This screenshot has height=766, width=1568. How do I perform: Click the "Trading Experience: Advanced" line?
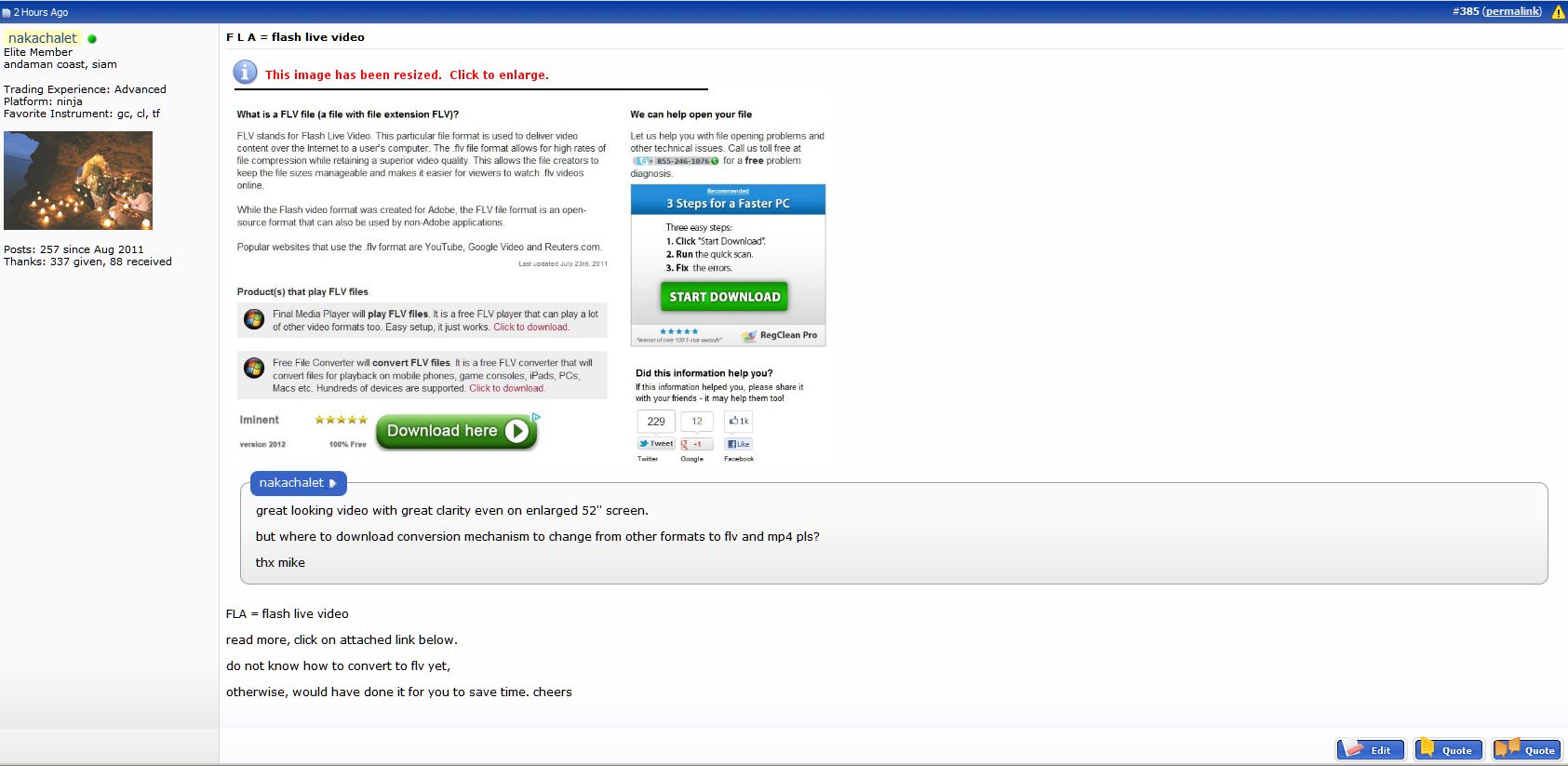point(85,89)
